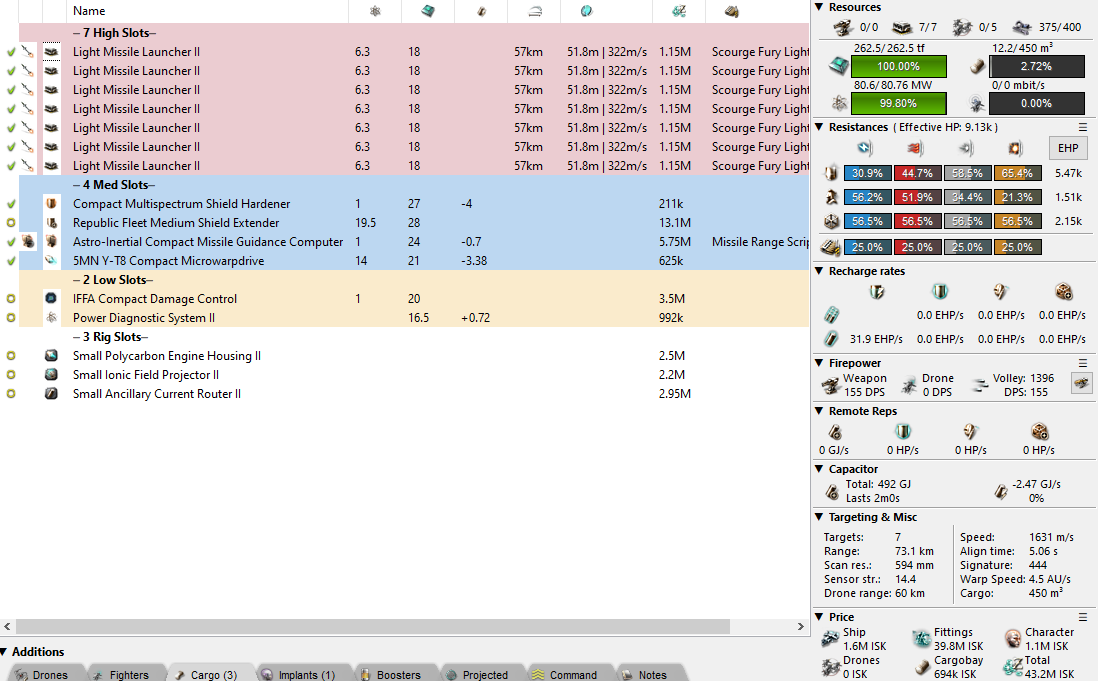Viewport: 1098px width, 681px height.
Task: Click the powergrid column header icon
Action: [375, 11]
